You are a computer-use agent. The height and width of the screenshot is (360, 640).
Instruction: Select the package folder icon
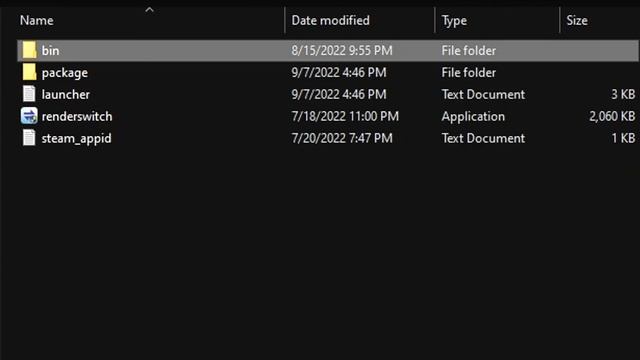[x=29, y=72]
